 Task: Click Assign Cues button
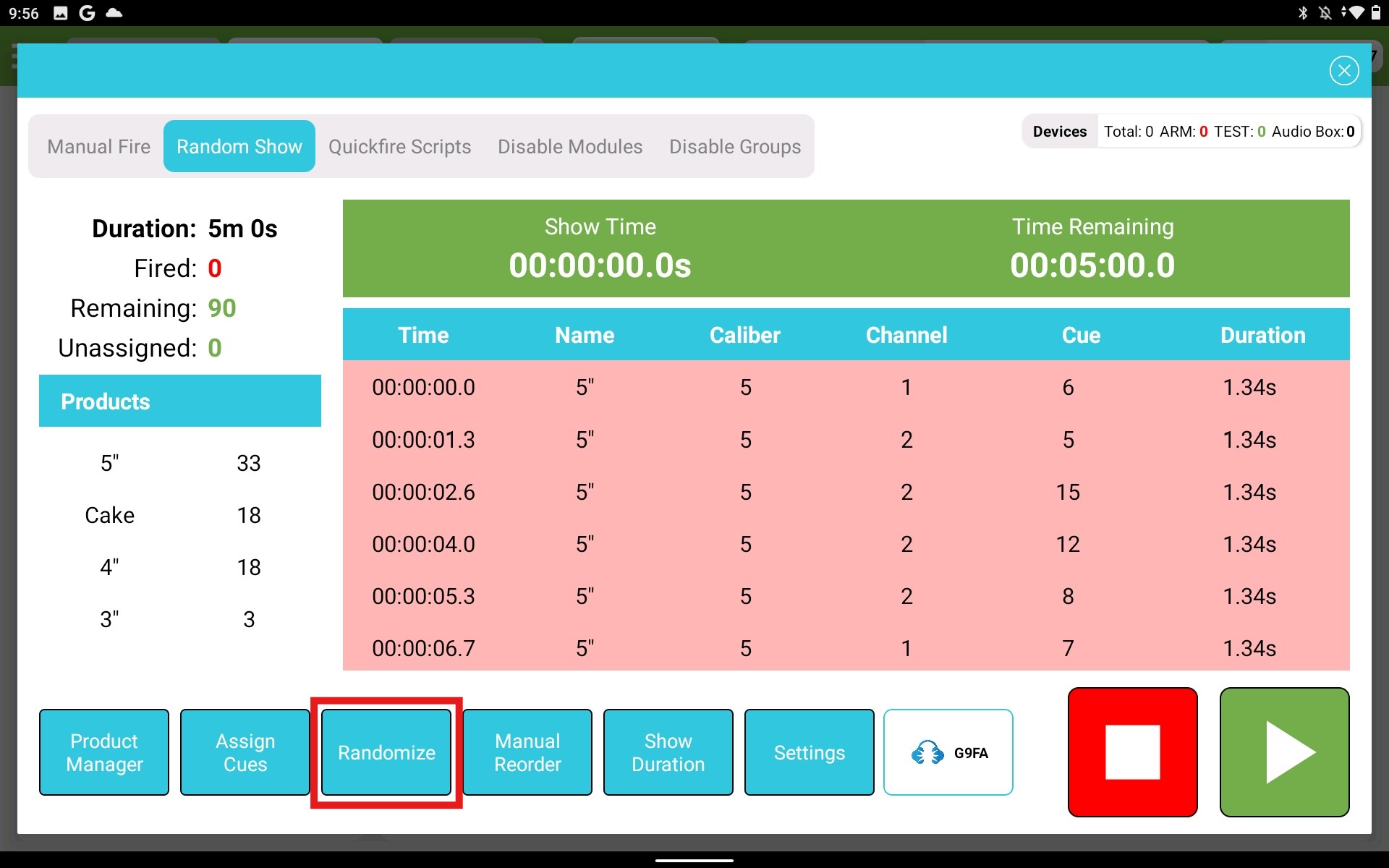245,752
